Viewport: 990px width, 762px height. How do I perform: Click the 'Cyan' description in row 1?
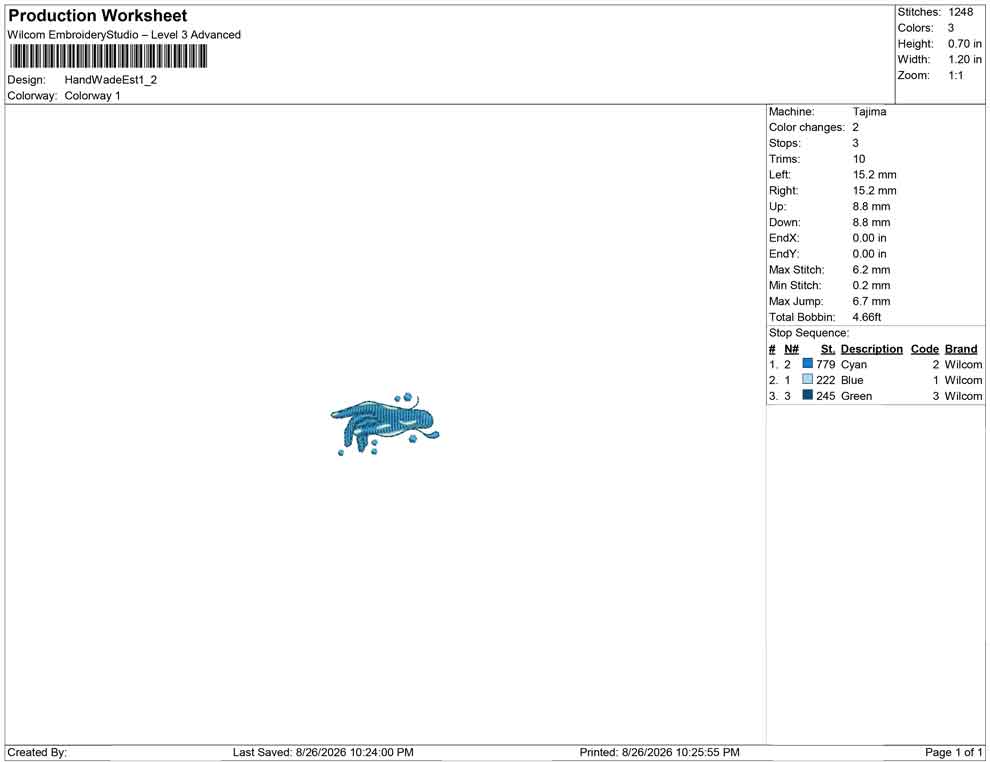coord(854,364)
